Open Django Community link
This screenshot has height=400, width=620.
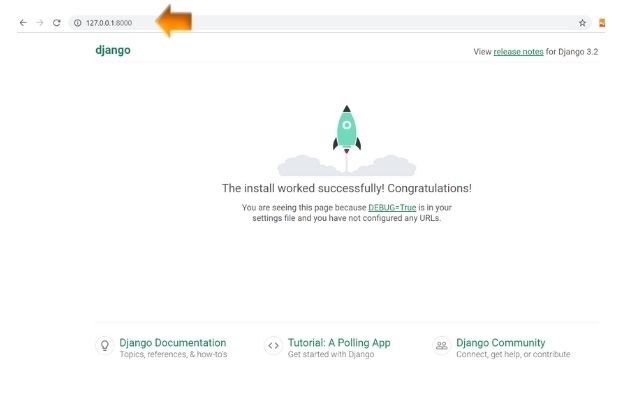(x=501, y=343)
